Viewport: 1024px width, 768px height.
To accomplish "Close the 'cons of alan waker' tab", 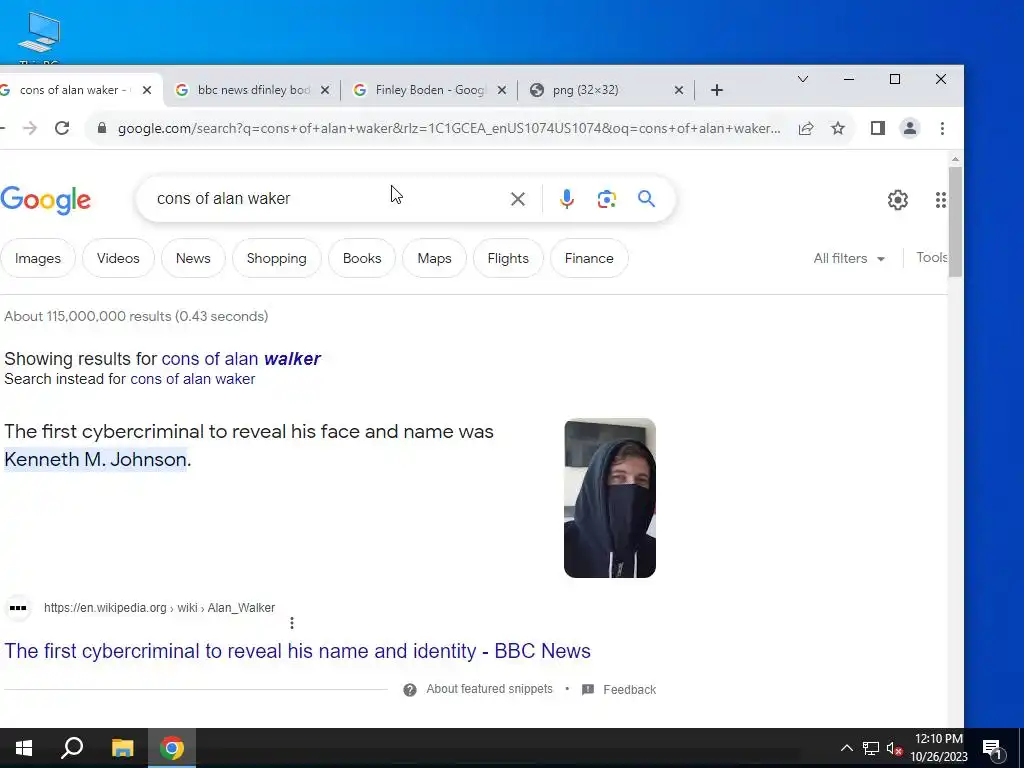I will pyautogui.click(x=147, y=90).
